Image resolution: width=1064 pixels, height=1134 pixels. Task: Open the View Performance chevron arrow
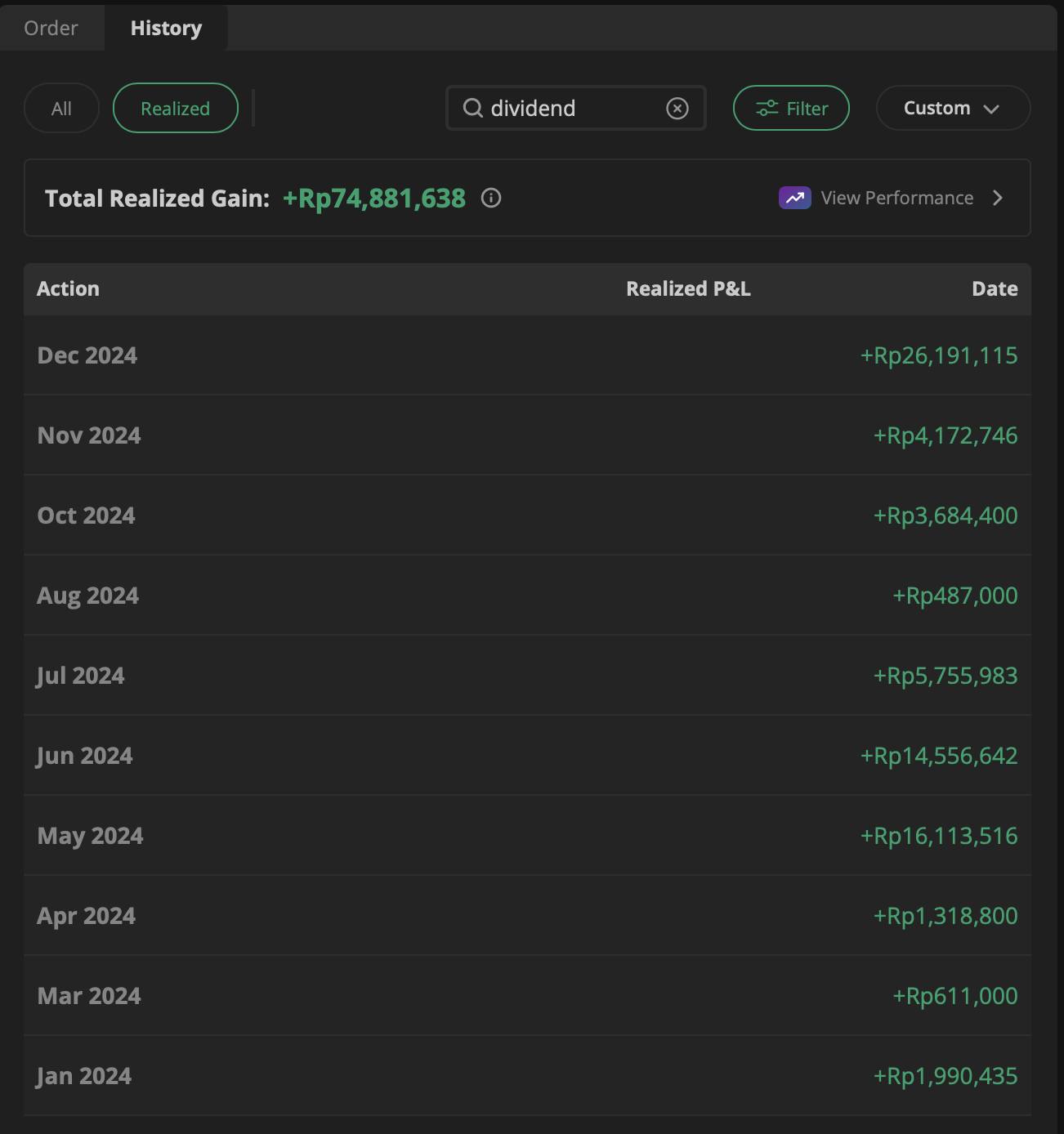(x=997, y=199)
